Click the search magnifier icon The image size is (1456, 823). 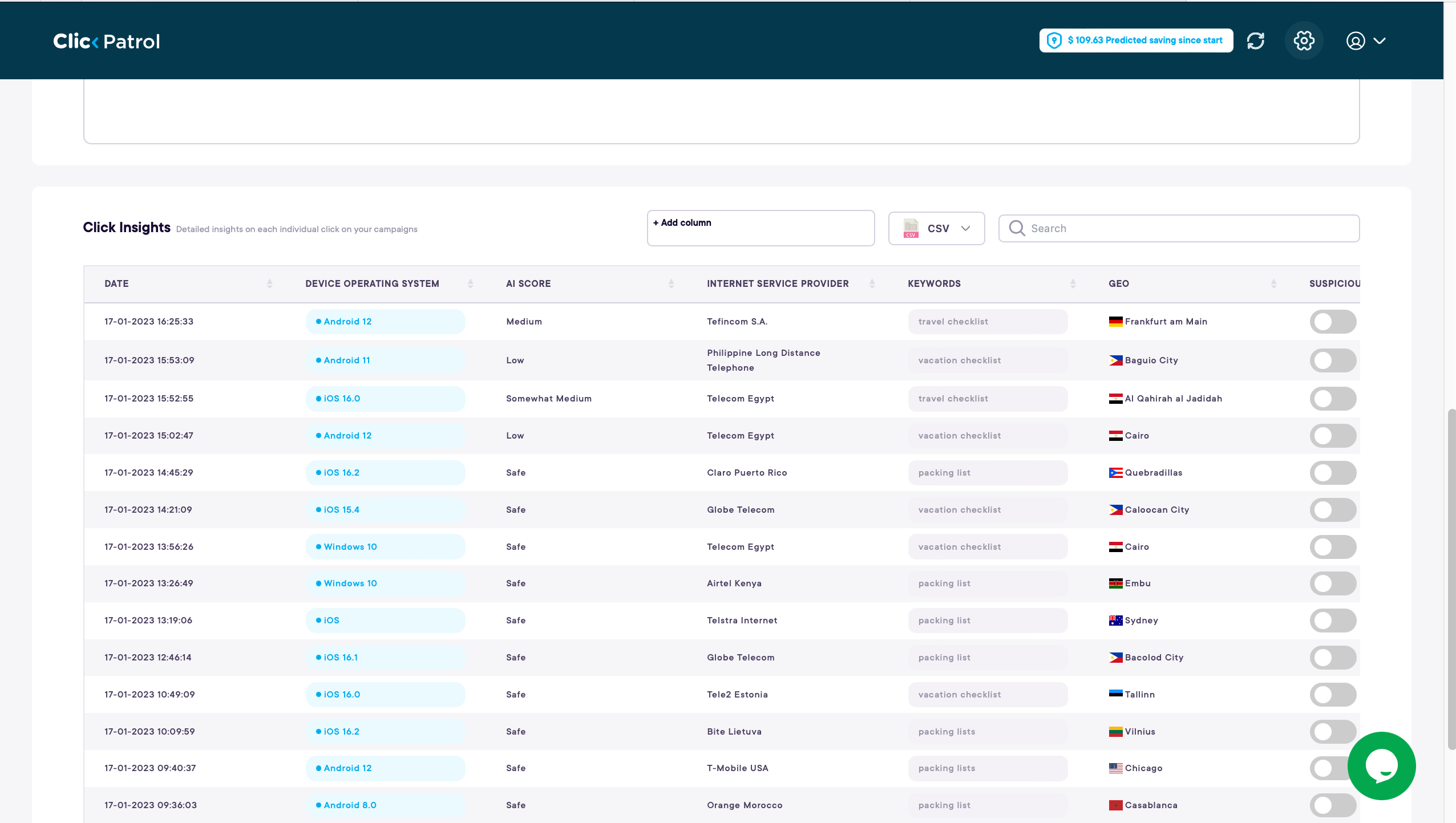coord(1016,228)
